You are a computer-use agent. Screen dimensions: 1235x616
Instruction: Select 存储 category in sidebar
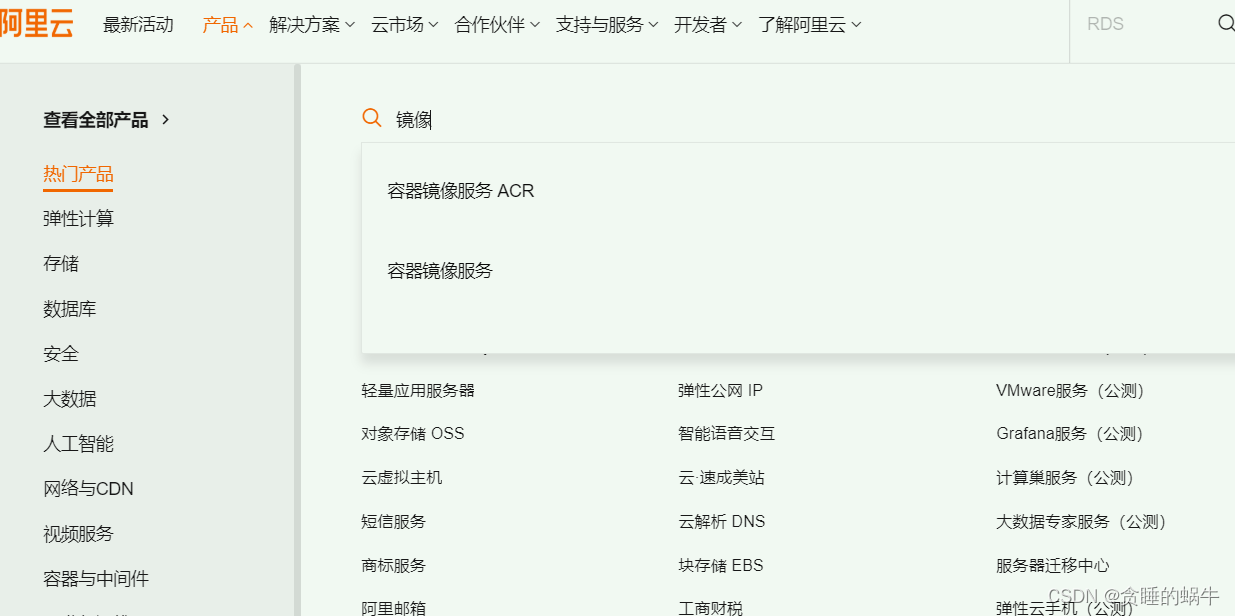[61, 263]
